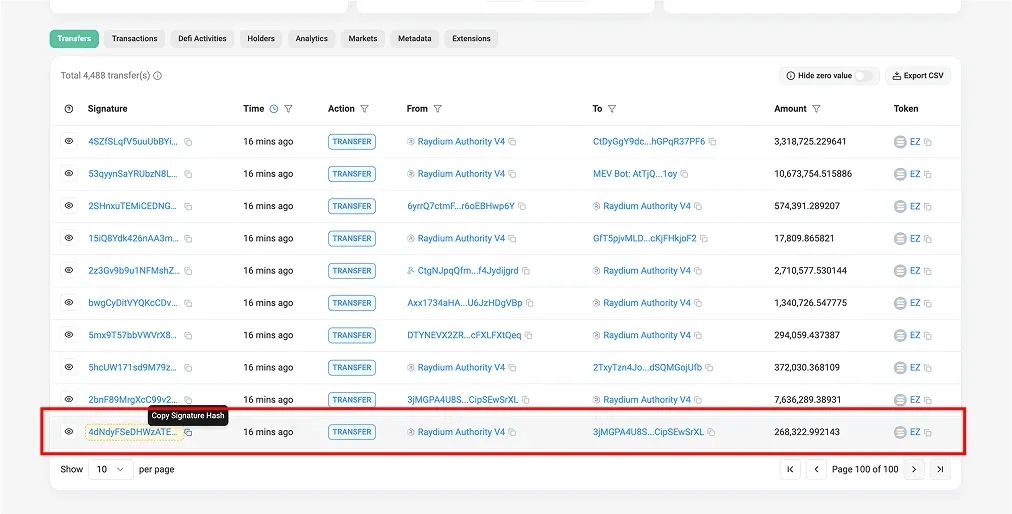Toggle eye view for row 15iQ8Ydk426nAA3m
1012x514 pixels.
click(69, 238)
